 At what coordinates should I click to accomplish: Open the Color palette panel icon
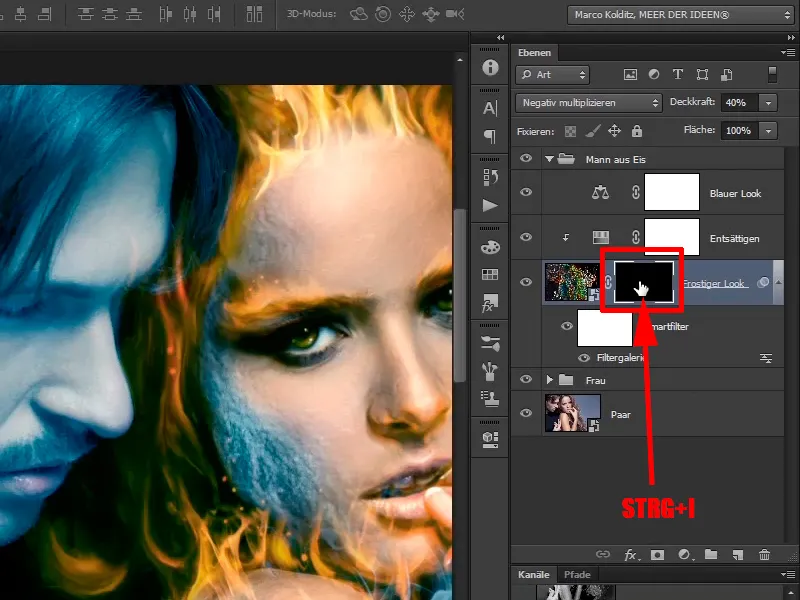point(490,247)
